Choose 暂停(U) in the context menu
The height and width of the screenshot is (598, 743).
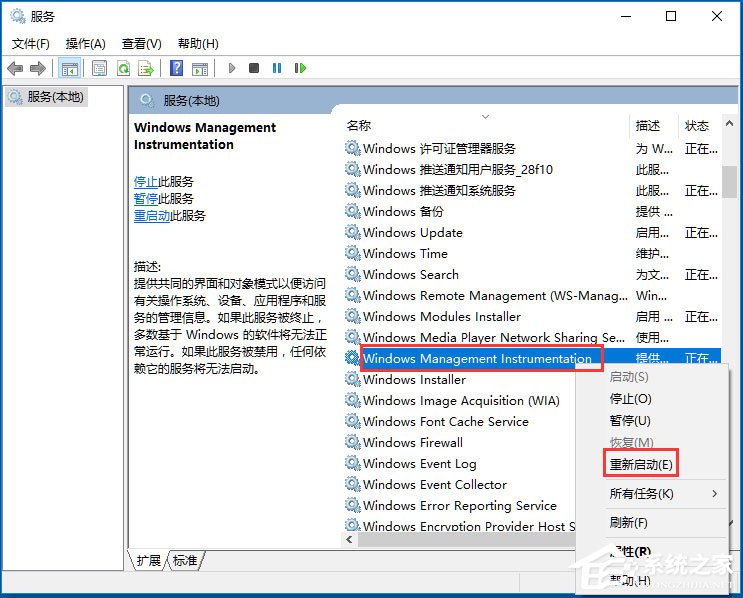coord(630,420)
